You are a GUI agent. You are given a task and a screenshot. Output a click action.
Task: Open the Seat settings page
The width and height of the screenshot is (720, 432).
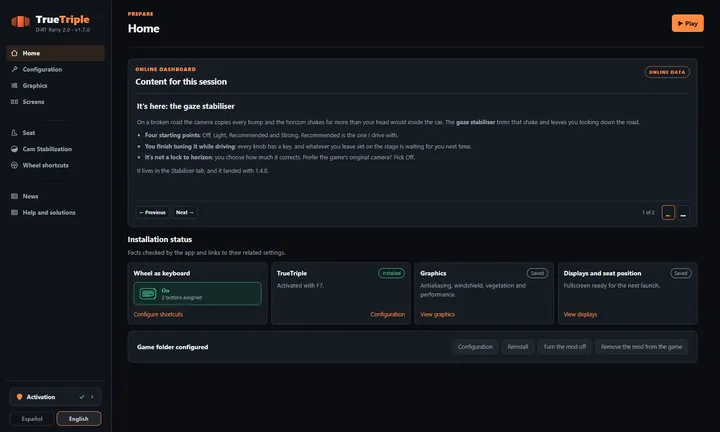(56, 133)
